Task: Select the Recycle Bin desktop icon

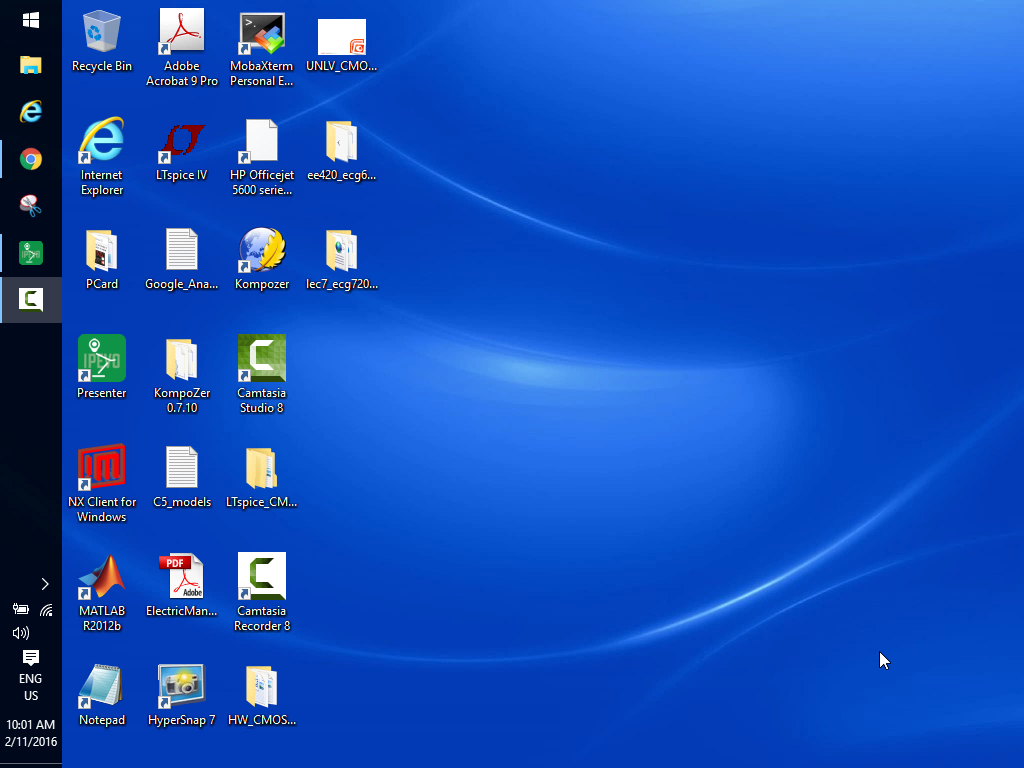Action: [102, 33]
